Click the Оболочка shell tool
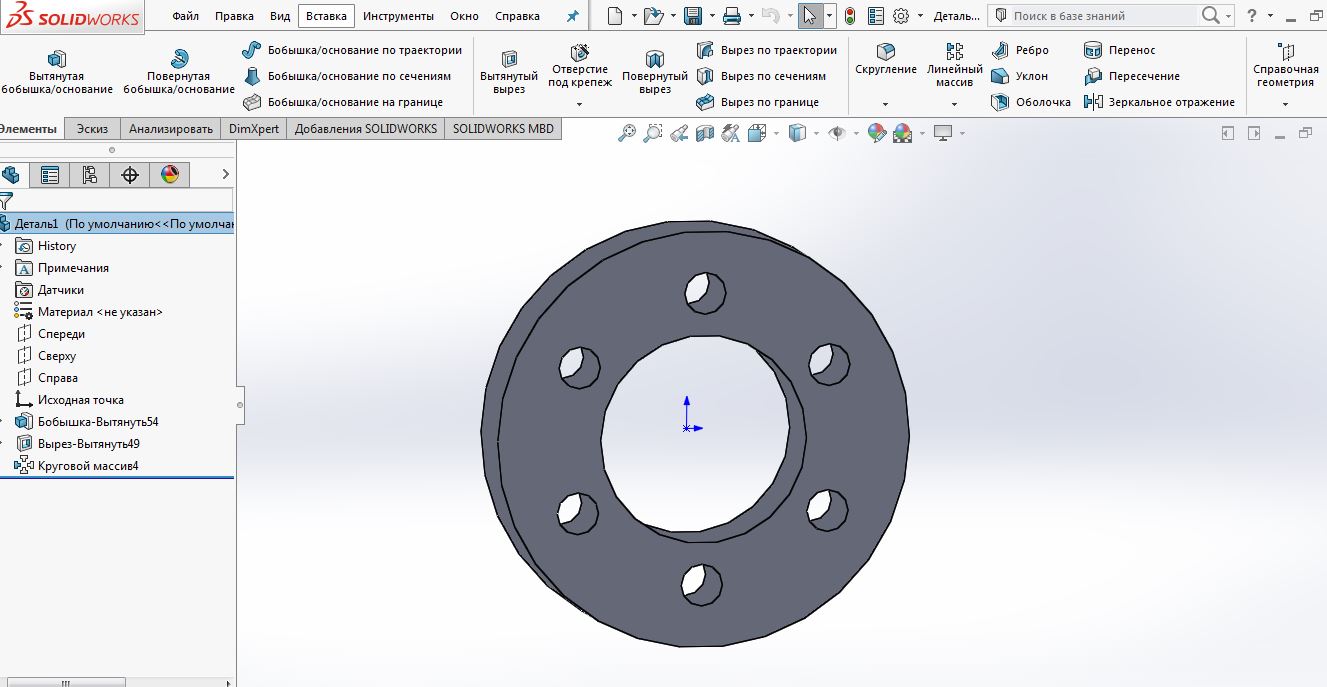1327x687 pixels. (x=1031, y=102)
